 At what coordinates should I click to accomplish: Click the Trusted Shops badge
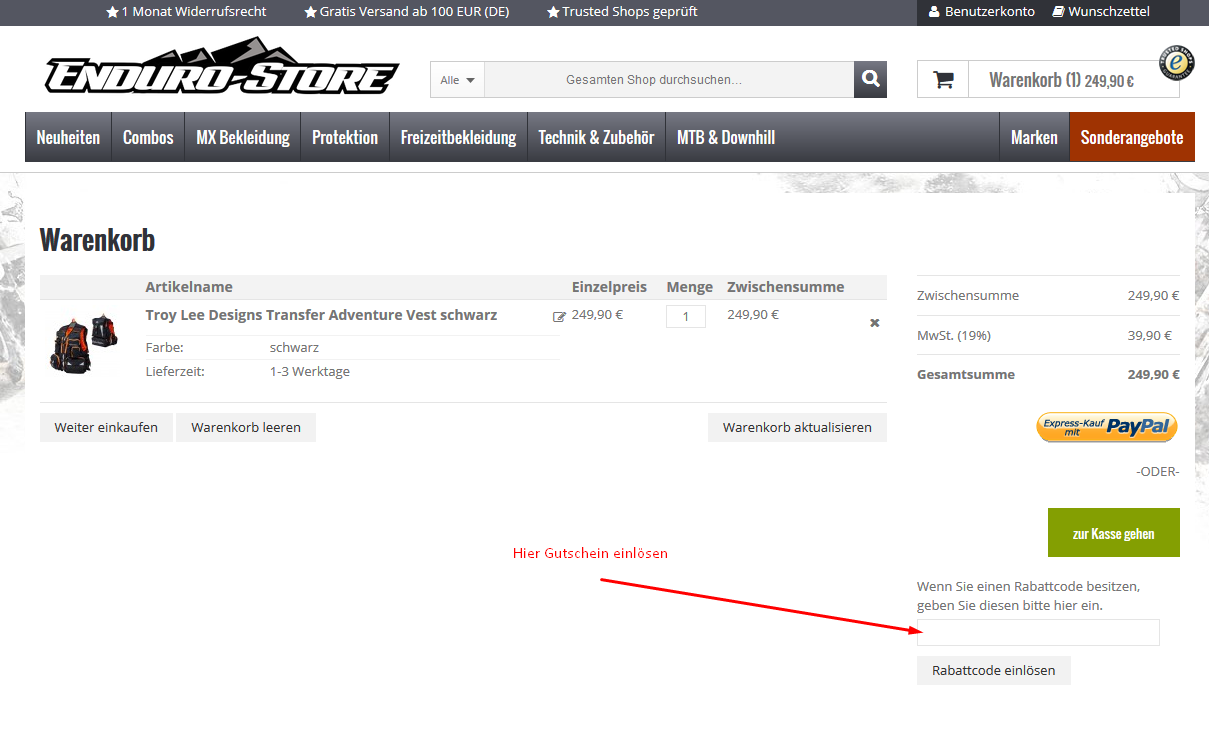(x=1176, y=62)
